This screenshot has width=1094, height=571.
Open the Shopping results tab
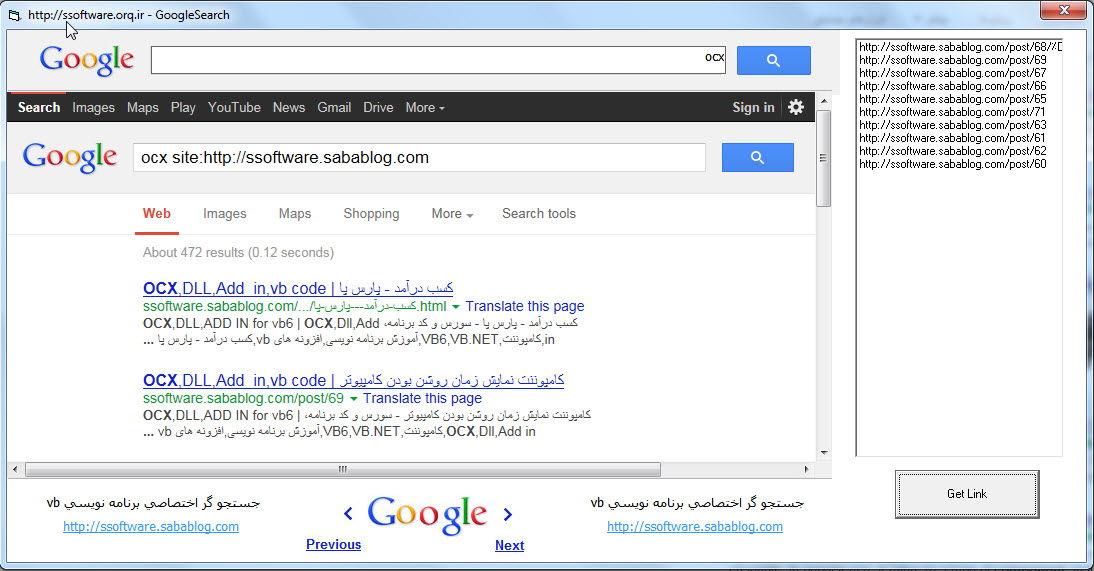pos(371,214)
